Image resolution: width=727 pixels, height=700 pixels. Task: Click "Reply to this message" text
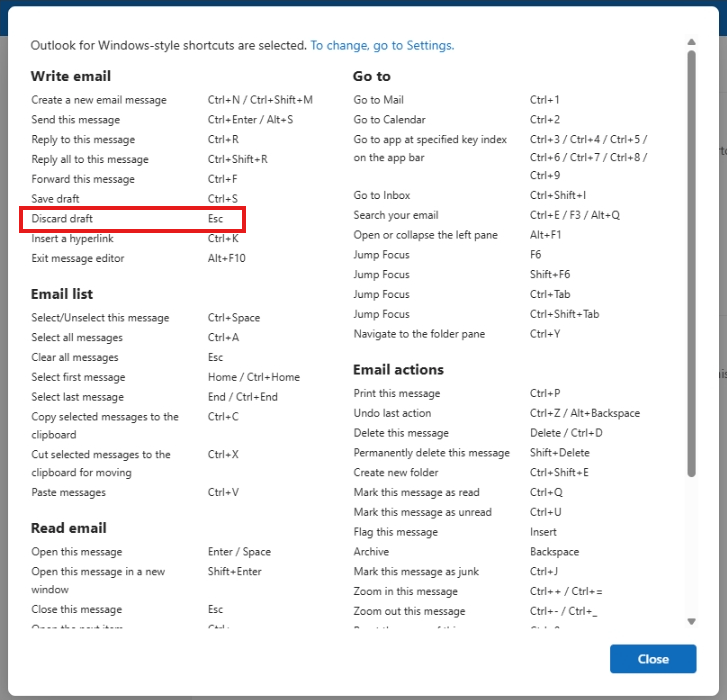tap(83, 140)
